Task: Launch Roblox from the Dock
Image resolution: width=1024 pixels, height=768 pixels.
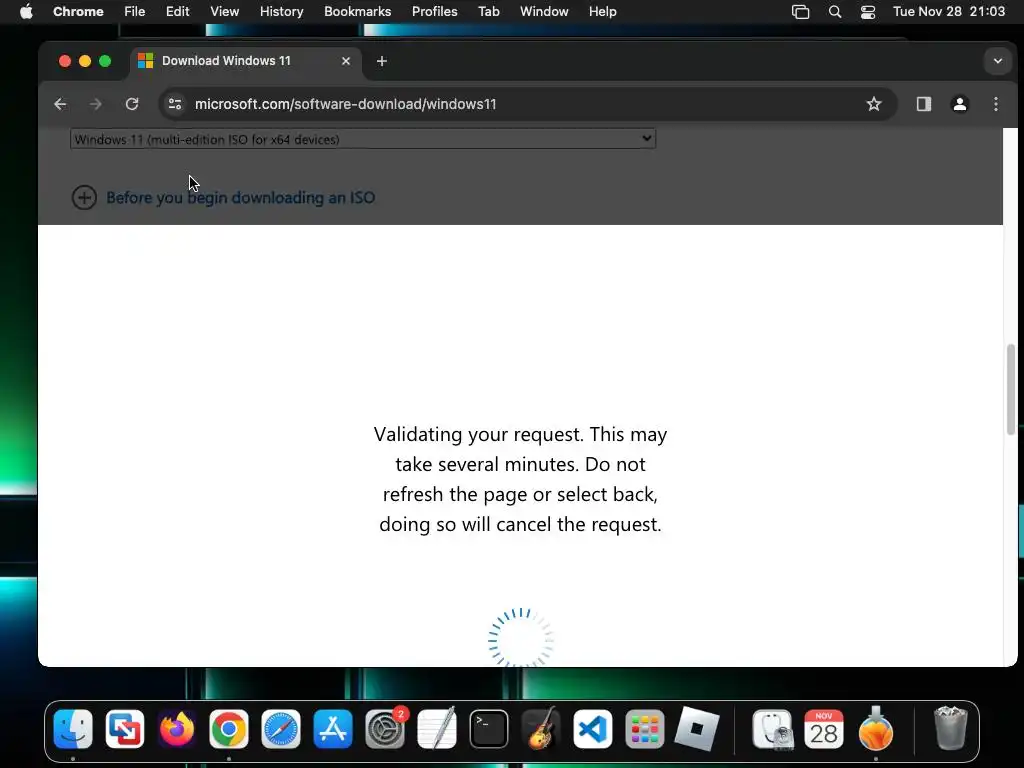Action: [697, 729]
